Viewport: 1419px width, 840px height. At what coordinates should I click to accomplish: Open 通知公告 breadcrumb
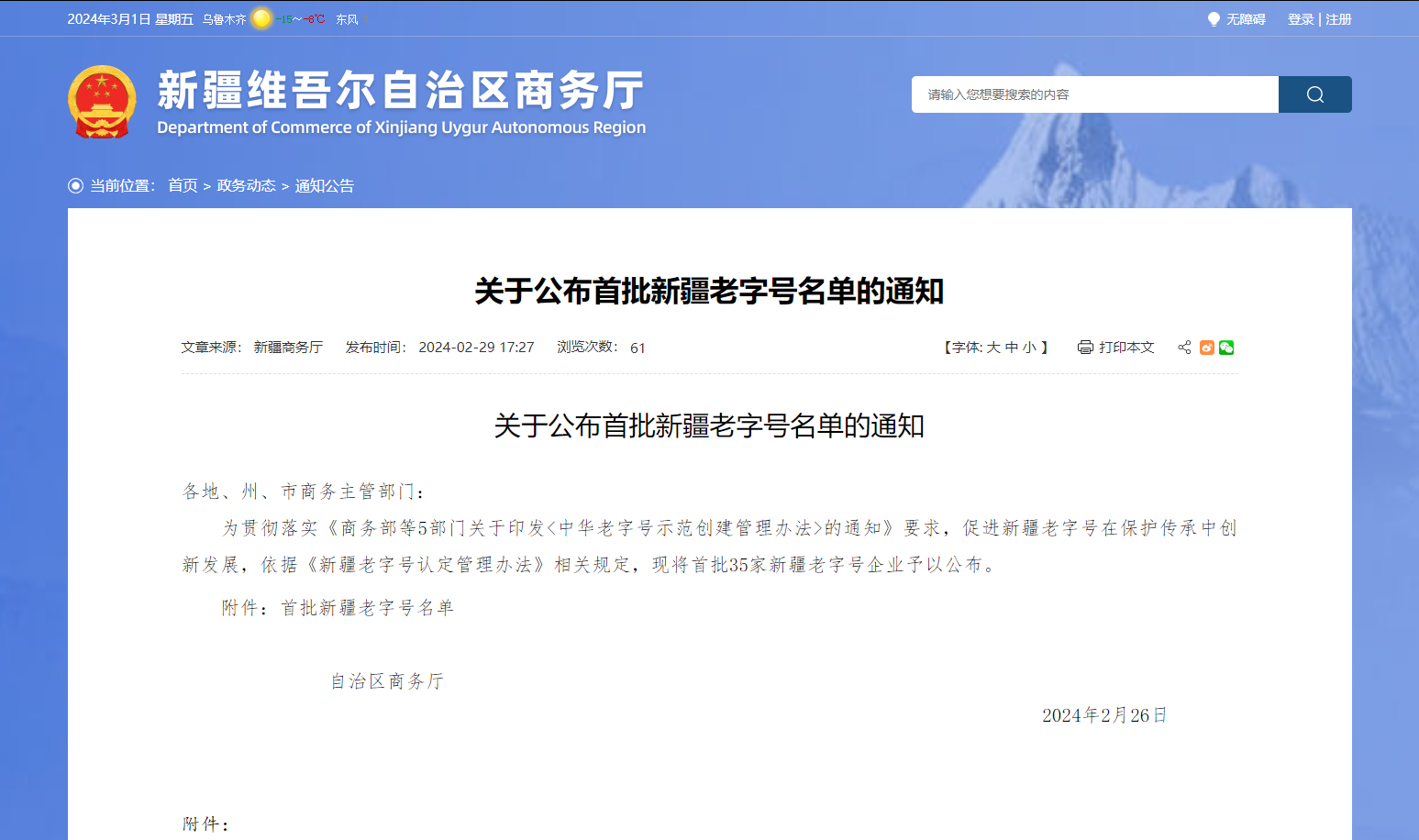pyautogui.click(x=325, y=186)
